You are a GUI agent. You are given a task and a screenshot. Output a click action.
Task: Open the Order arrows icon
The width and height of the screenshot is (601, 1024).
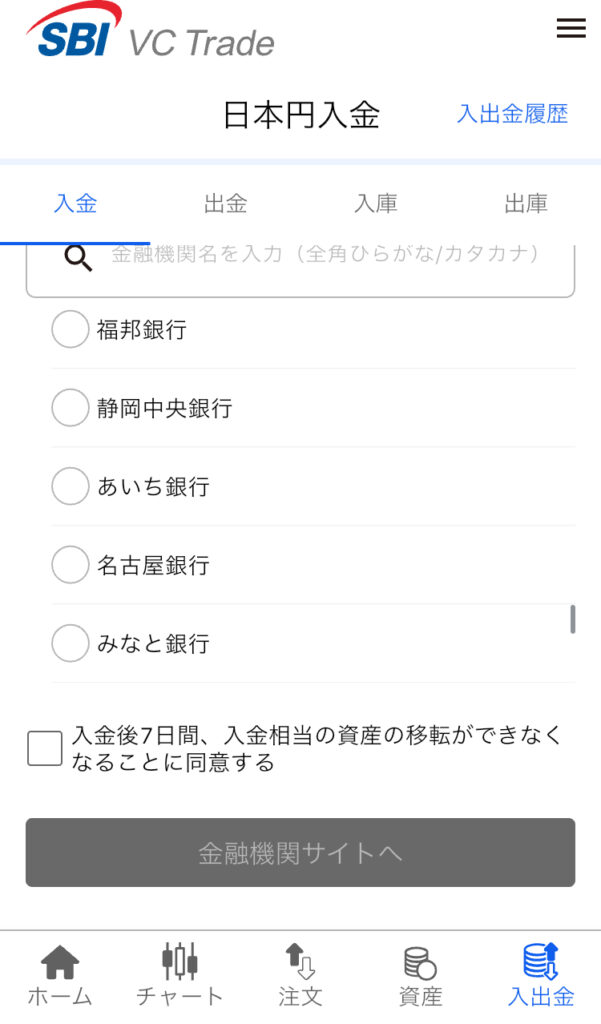[x=300, y=962]
